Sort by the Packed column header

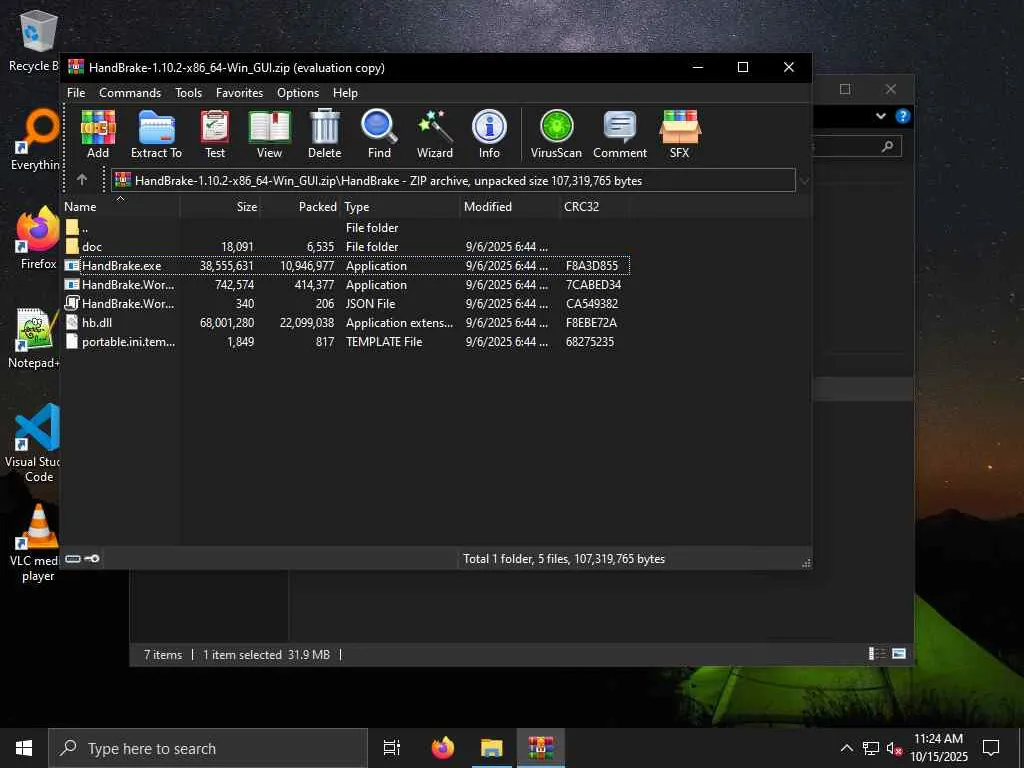pos(300,206)
